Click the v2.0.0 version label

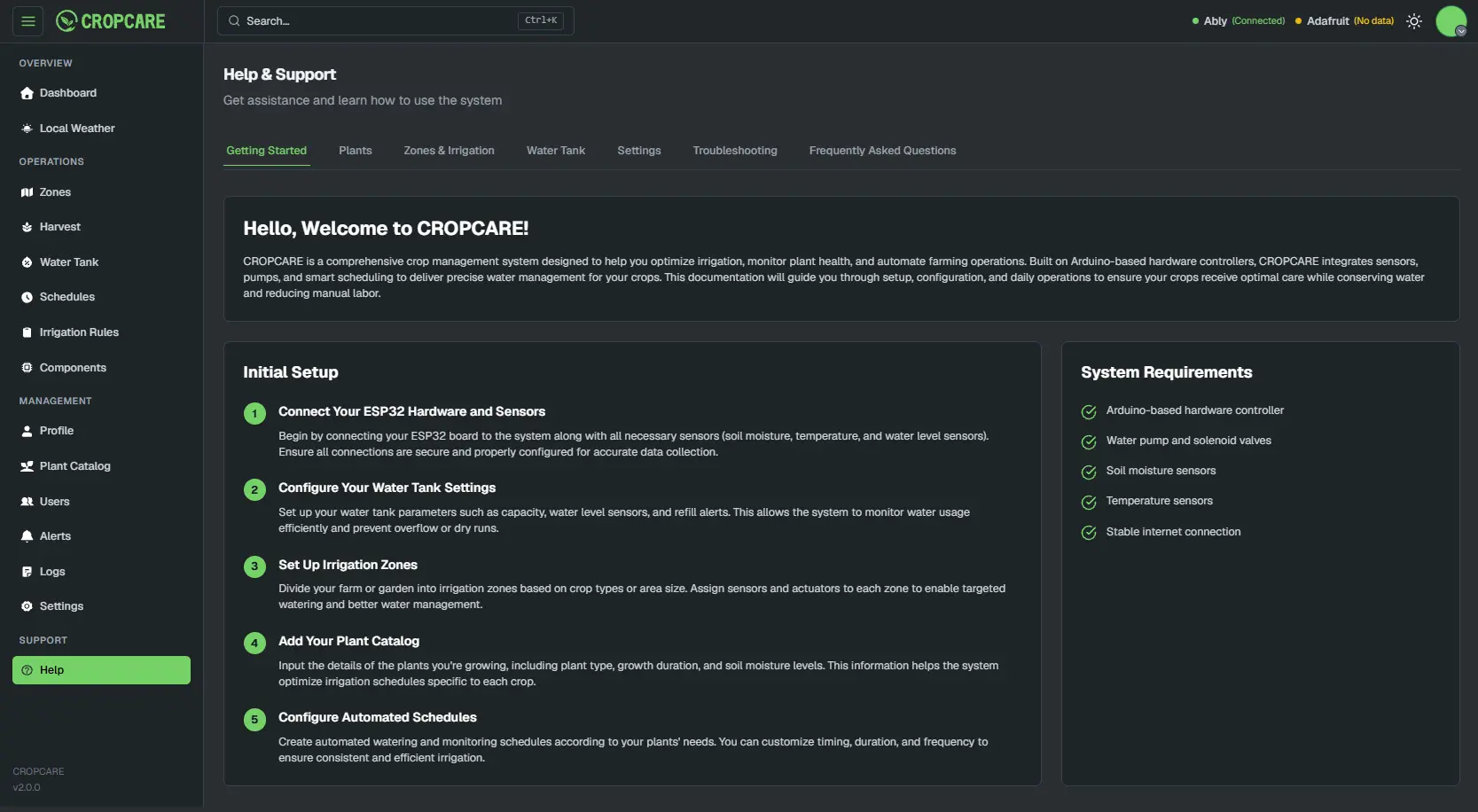point(27,787)
